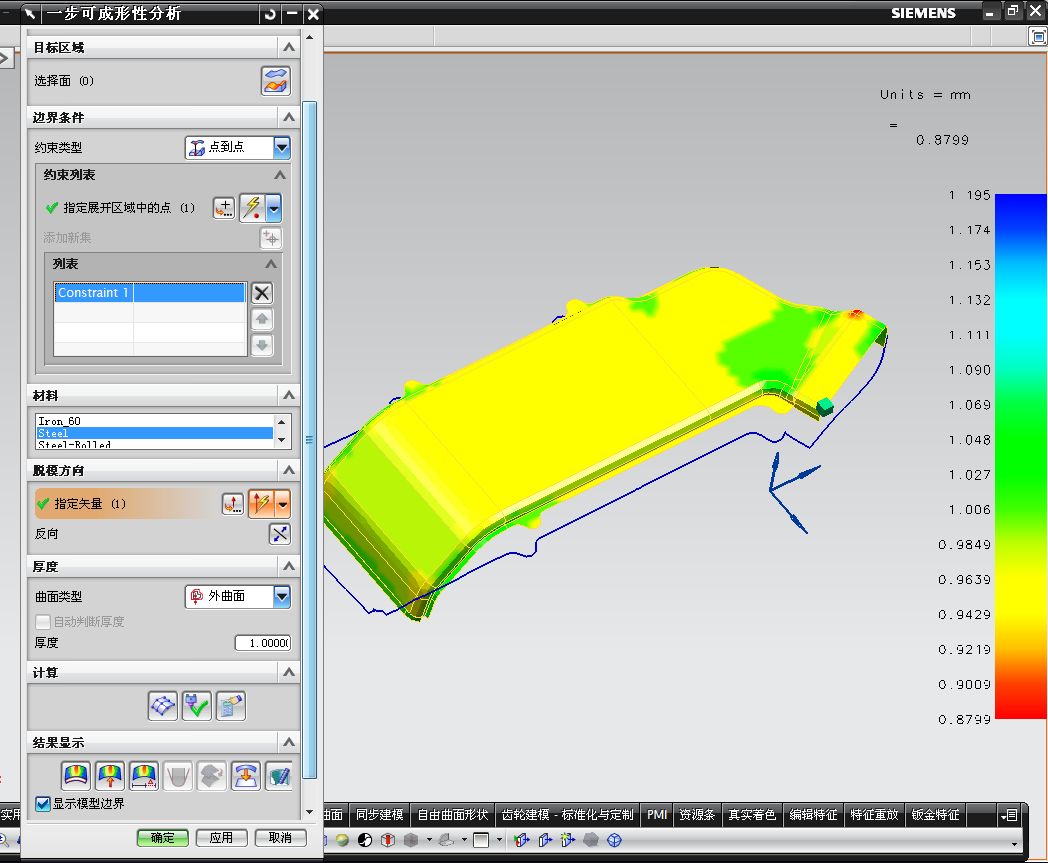Viewport: 1048px width, 863px height.
Task: Collapse the 约束列表 group
Action: 280,174
